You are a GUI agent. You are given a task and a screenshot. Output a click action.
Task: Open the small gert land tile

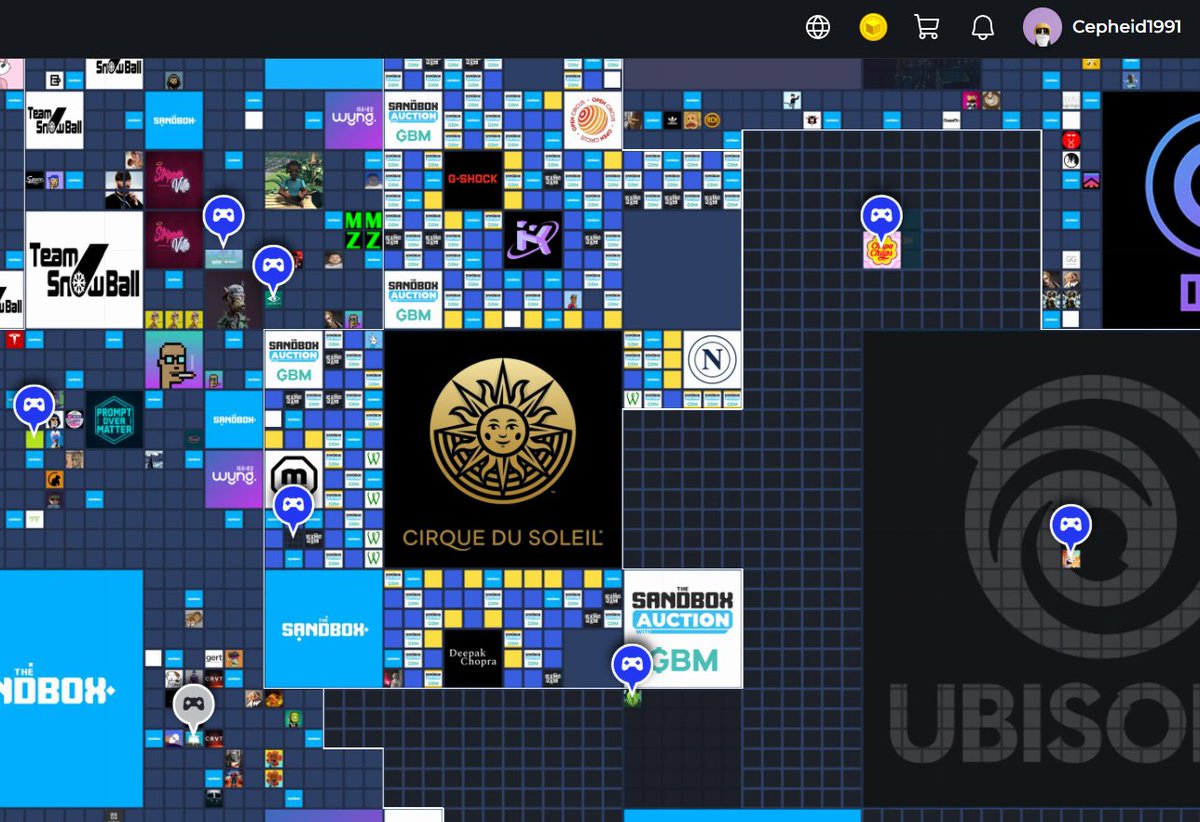(x=213, y=658)
